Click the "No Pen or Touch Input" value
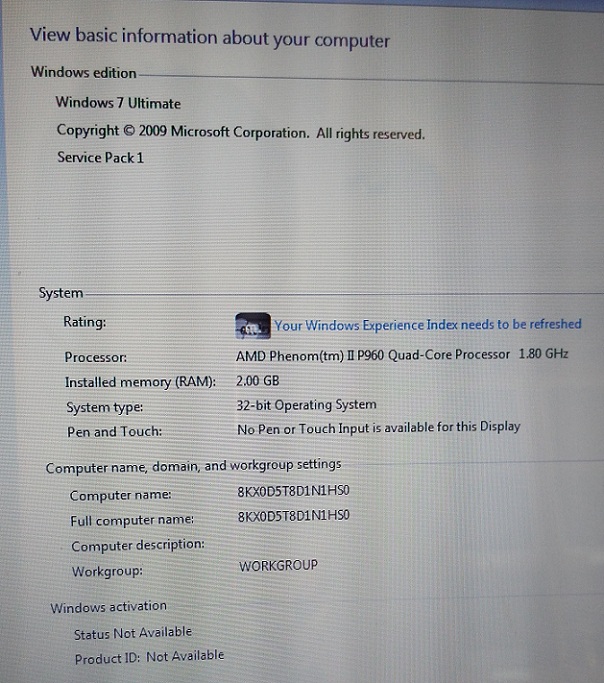The width and height of the screenshot is (604, 683). (378, 428)
